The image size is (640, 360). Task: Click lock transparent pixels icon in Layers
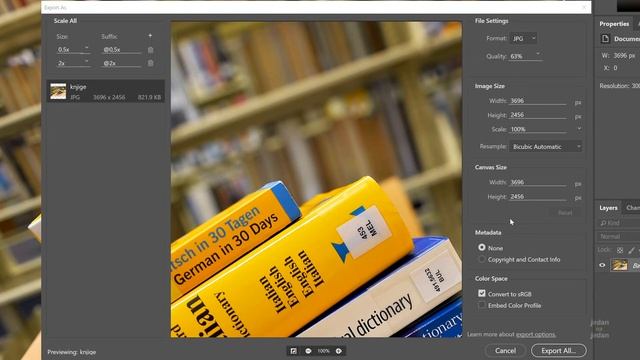pos(620,250)
